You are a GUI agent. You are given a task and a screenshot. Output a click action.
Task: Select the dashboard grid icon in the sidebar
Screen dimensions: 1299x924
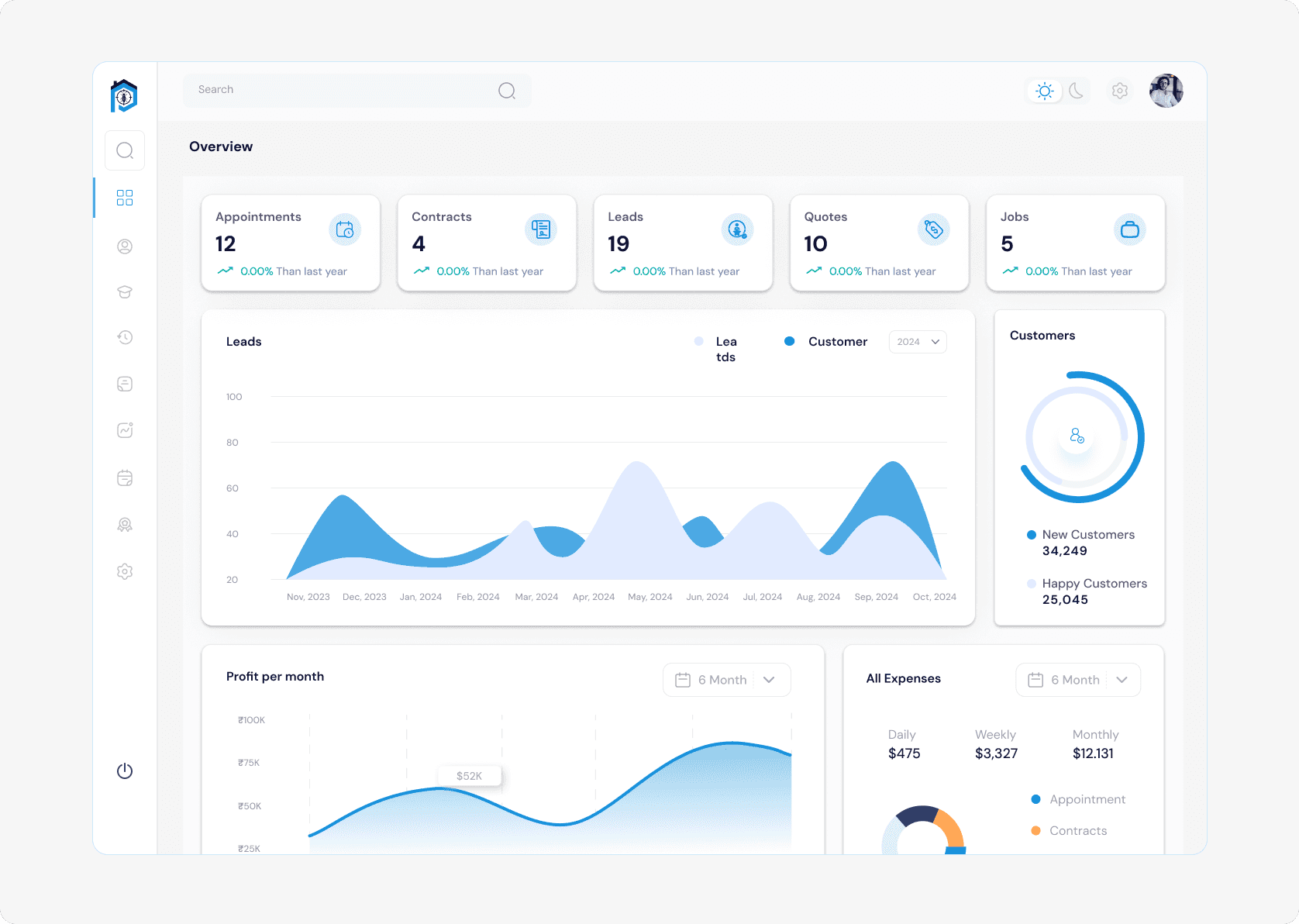pyautogui.click(x=125, y=198)
